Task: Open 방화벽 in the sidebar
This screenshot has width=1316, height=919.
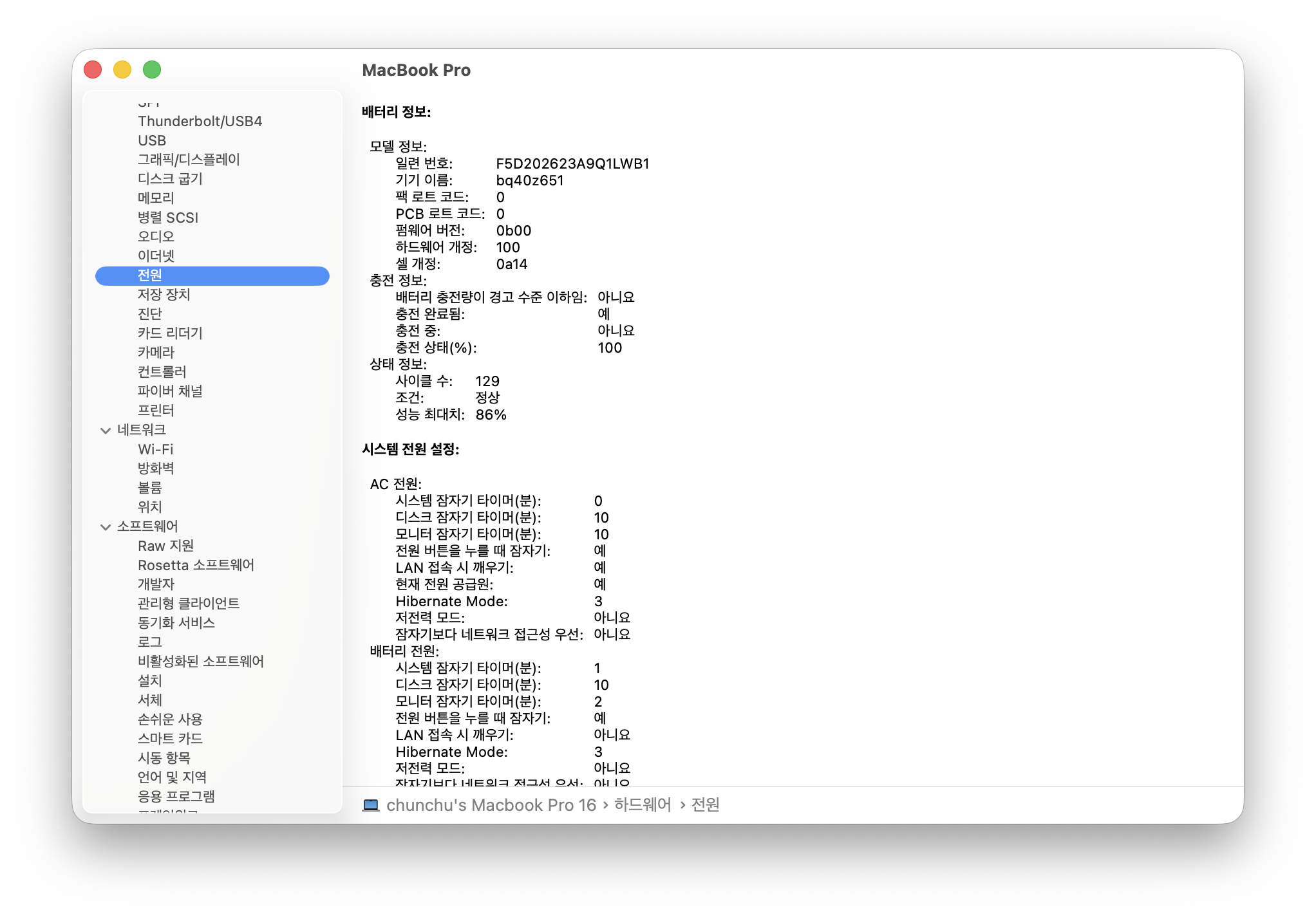Action: (x=156, y=469)
